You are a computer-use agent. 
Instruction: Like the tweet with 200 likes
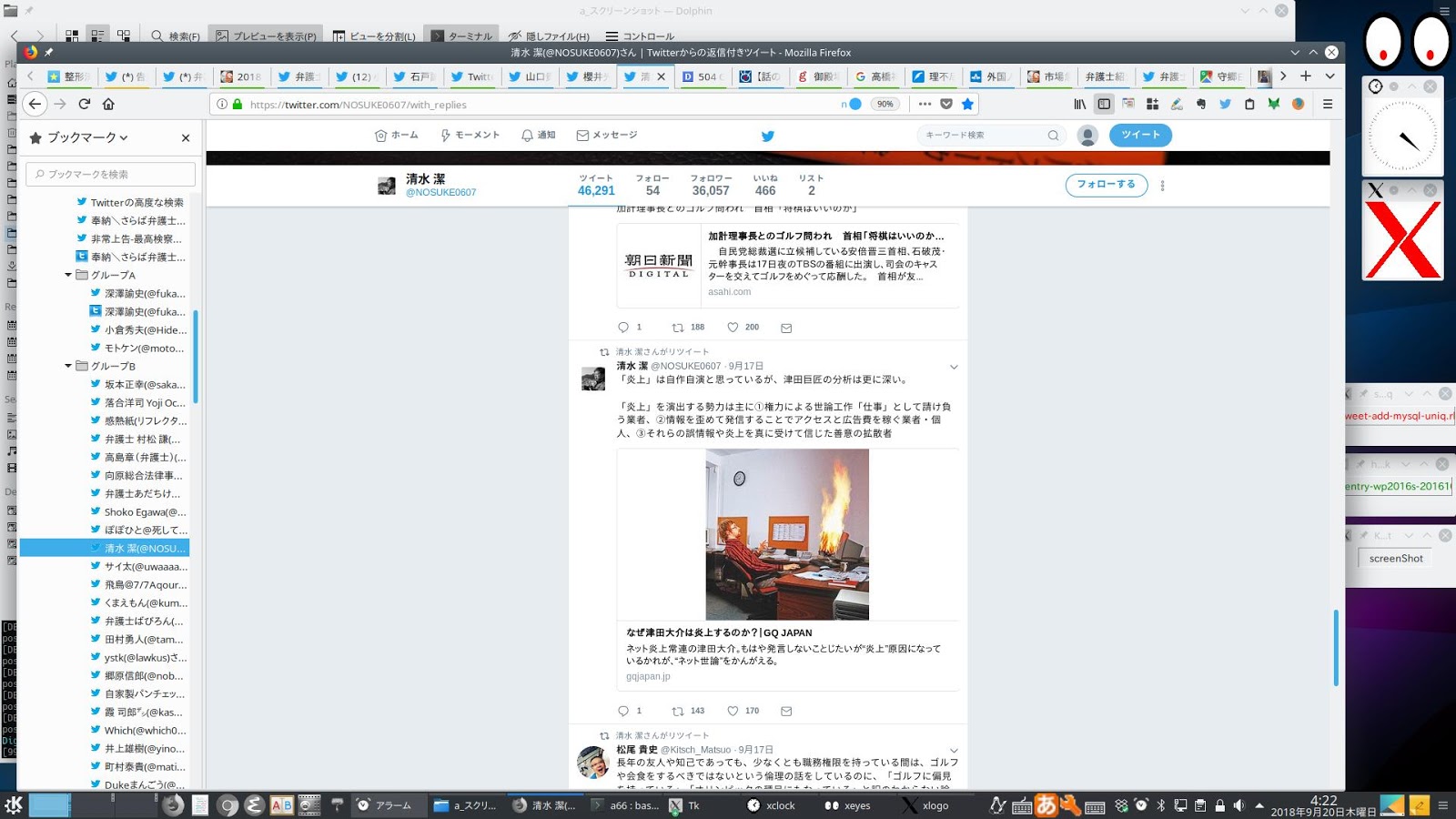pos(733,328)
